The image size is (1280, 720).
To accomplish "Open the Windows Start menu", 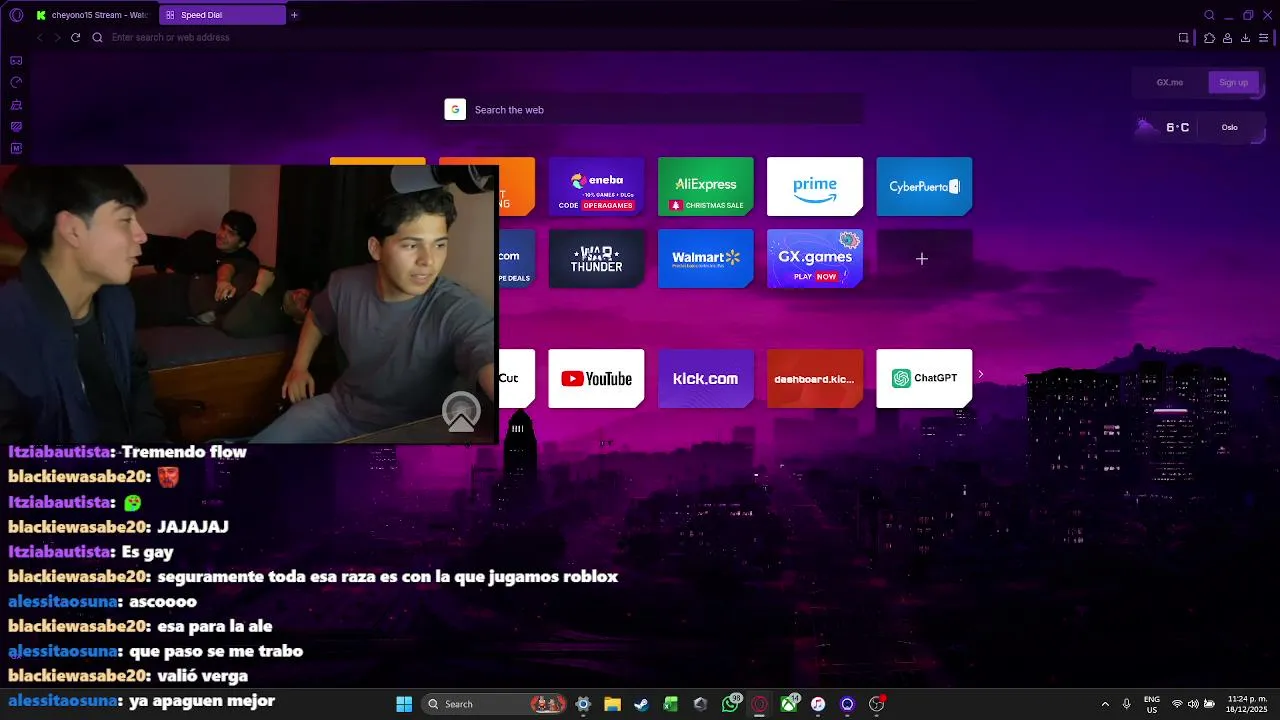I will point(404,704).
